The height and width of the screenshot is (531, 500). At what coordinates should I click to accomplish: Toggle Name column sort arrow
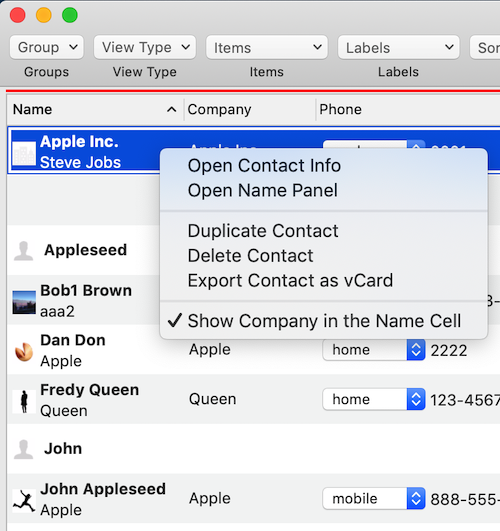[x=171, y=109]
